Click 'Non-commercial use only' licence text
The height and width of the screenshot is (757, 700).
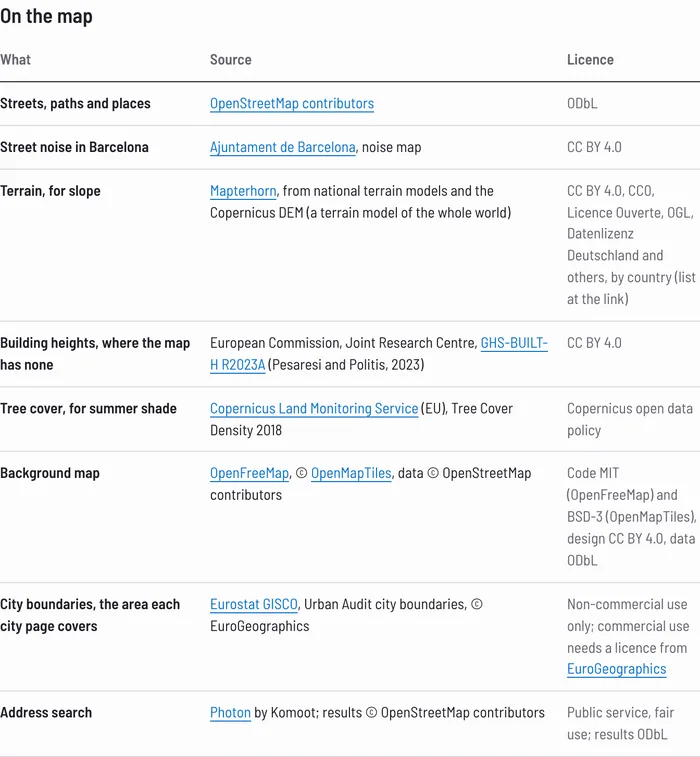click(x=627, y=615)
